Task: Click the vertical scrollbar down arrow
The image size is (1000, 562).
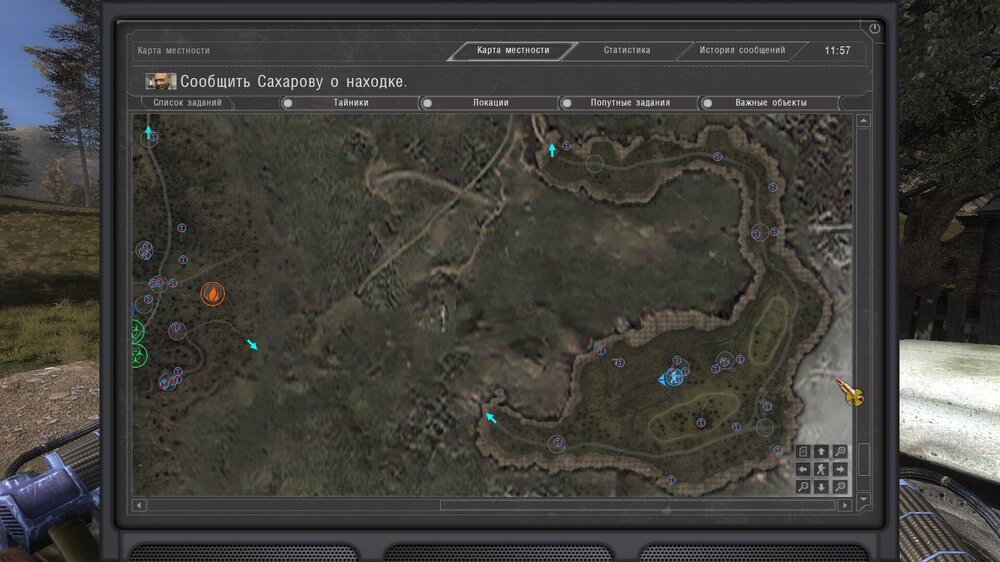Action: [864, 499]
